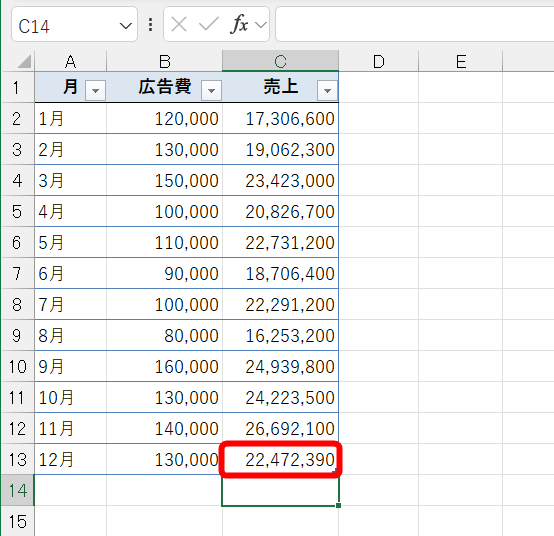Select sales cell 22,472,390

tap(281, 459)
